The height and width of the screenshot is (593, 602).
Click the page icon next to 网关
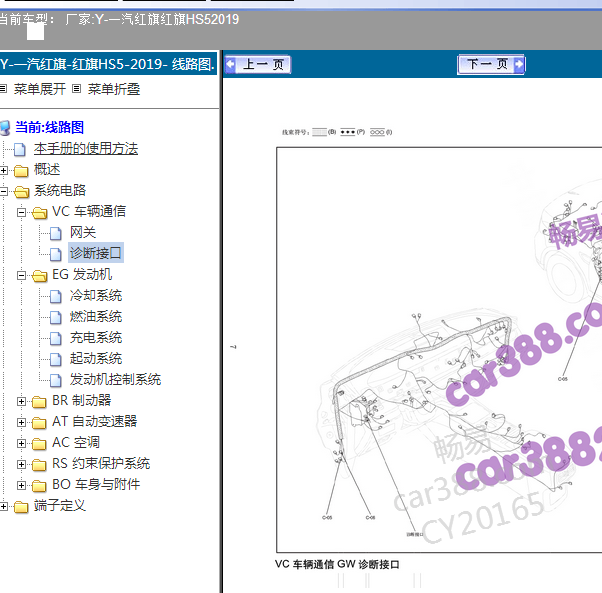pyautogui.click(x=56, y=233)
